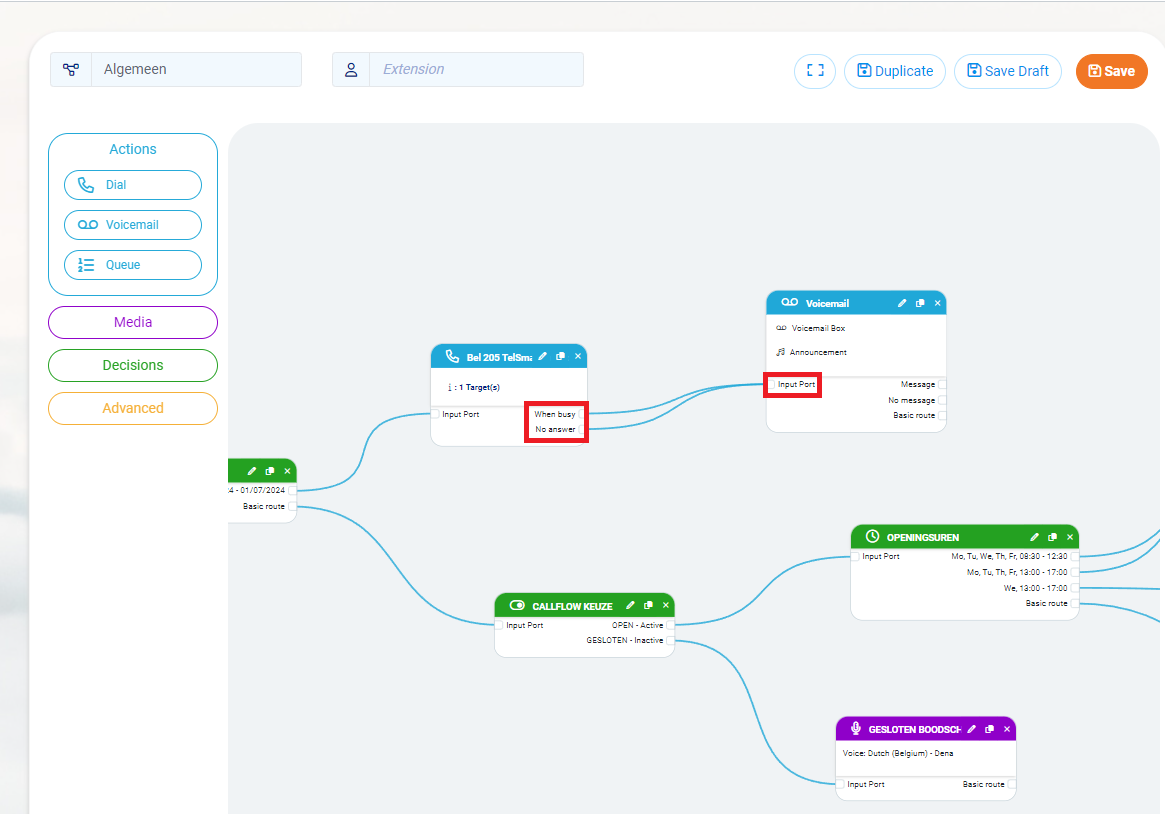Add a Queue action from Actions panel
The height and width of the screenshot is (814, 1165).
pyautogui.click(x=133, y=265)
